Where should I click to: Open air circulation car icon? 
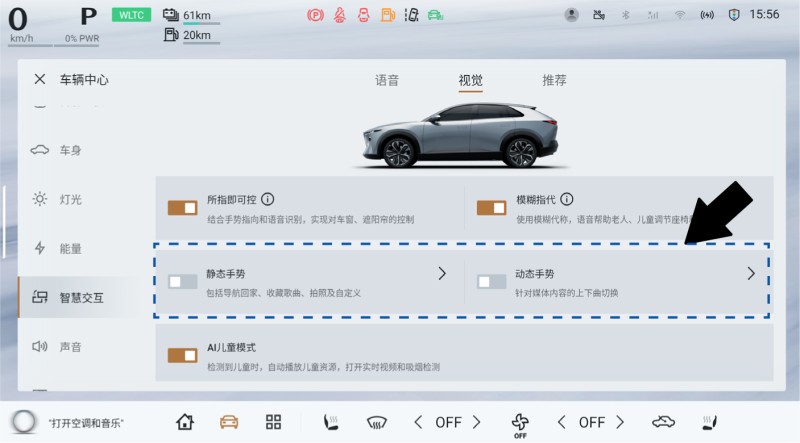coord(663,422)
